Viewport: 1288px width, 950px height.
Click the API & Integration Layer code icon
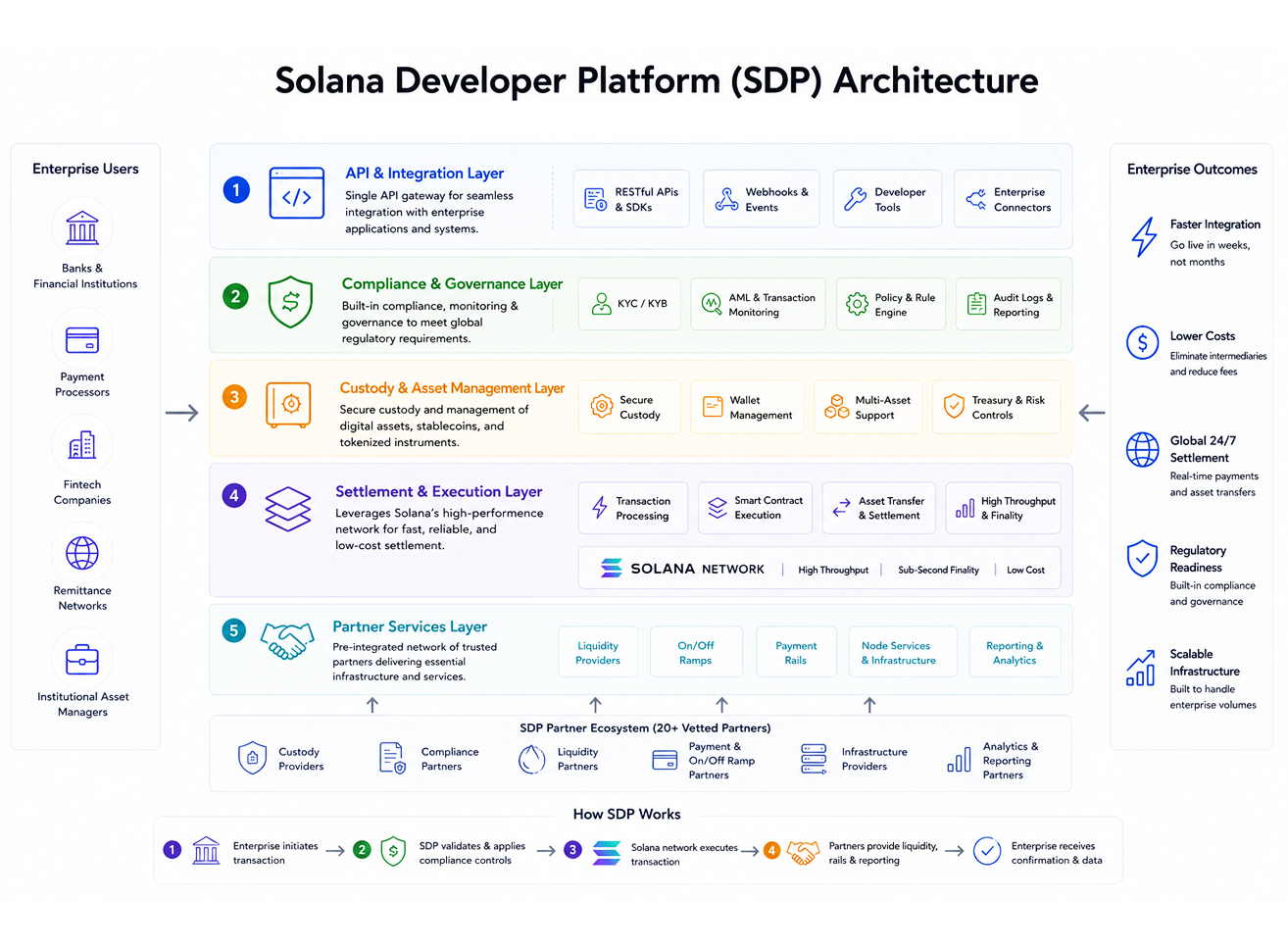297,193
